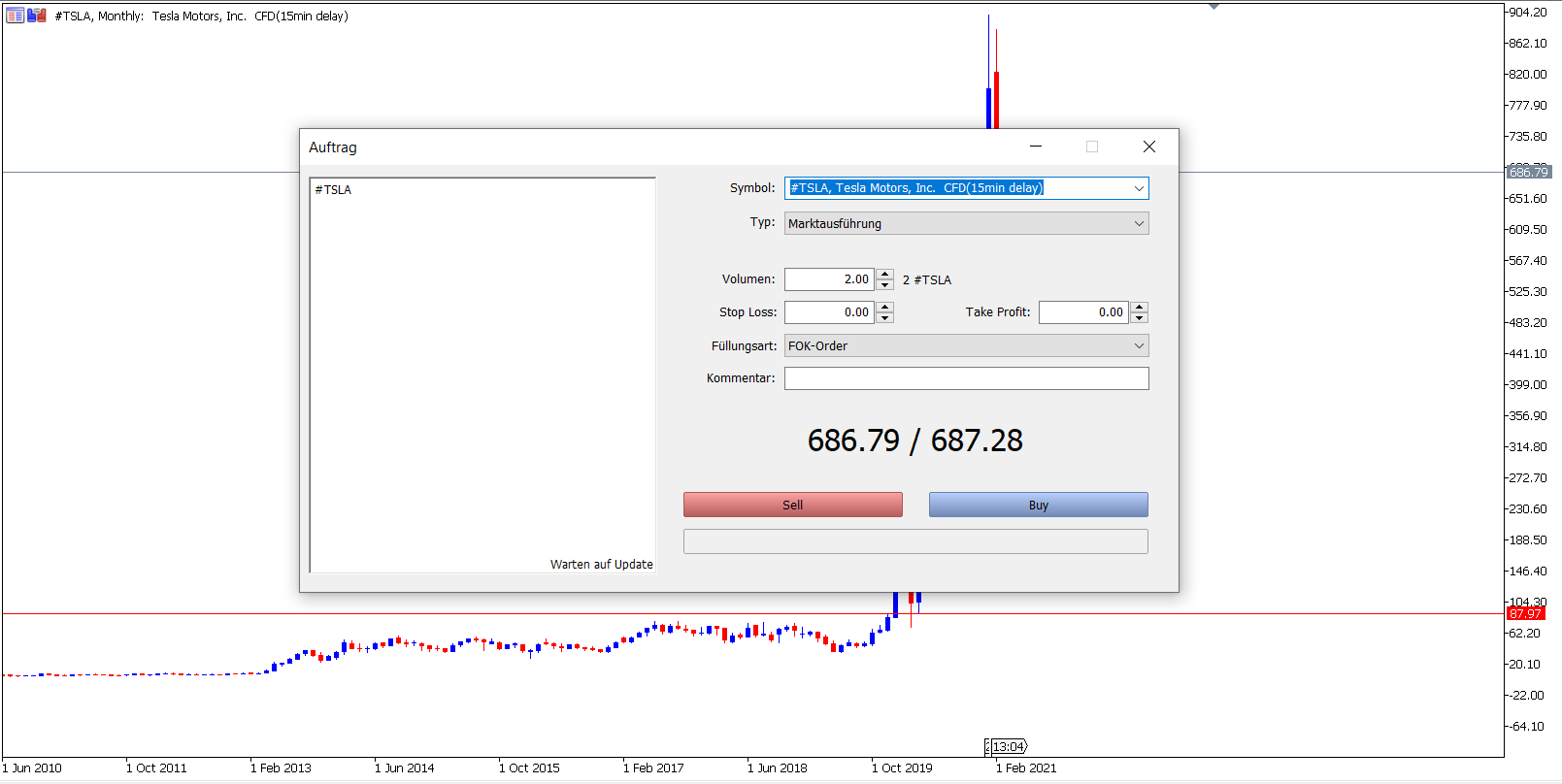The height and width of the screenshot is (784, 1562).
Task: Click the chart shift triangle marker at top
Action: (x=1213, y=7)
